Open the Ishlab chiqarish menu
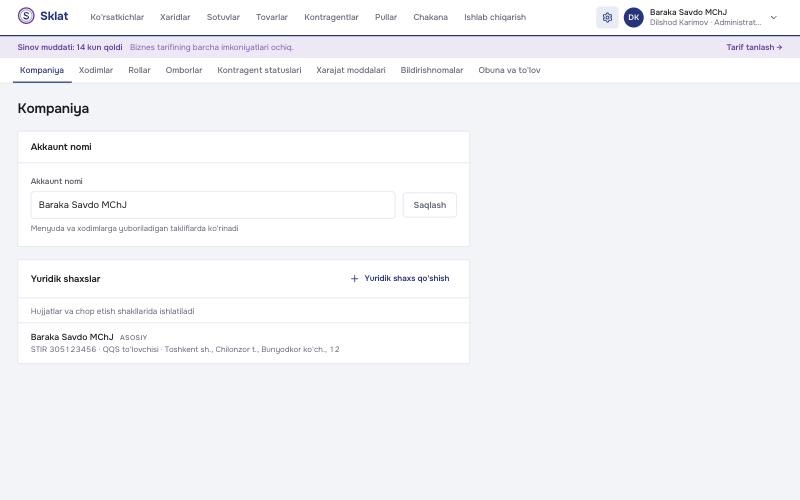The height and width of the screenshot is (500, 800). [x=495, y=17]
